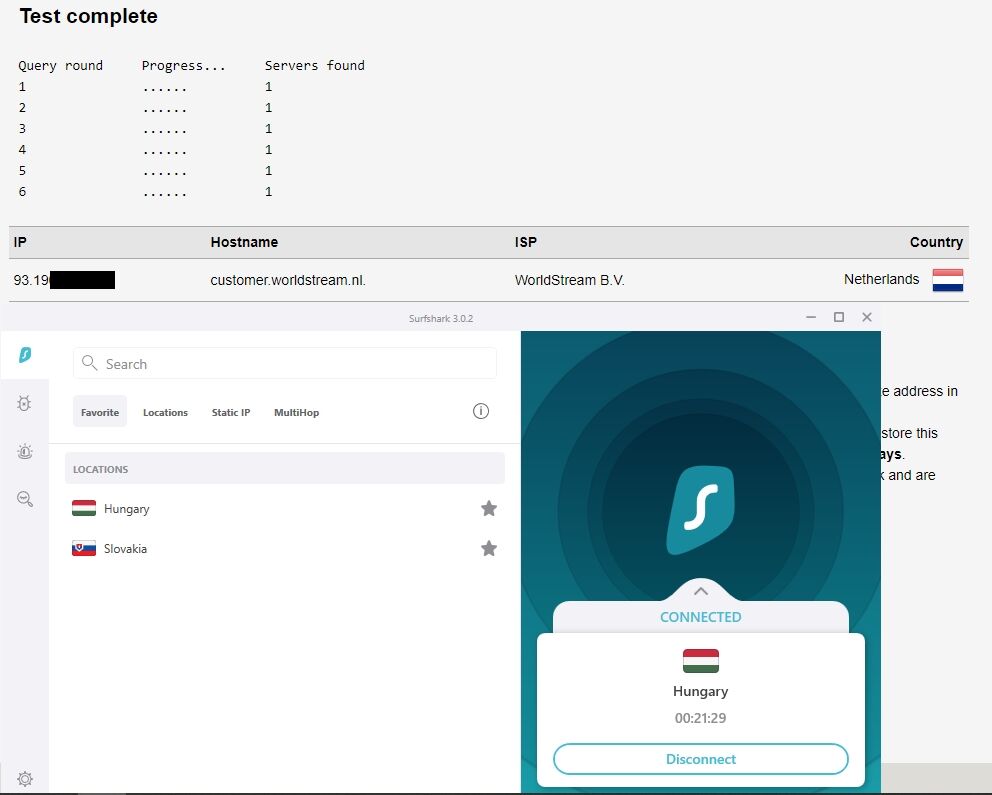Open the search magnifier icon in sidebar

pos(25,499)
